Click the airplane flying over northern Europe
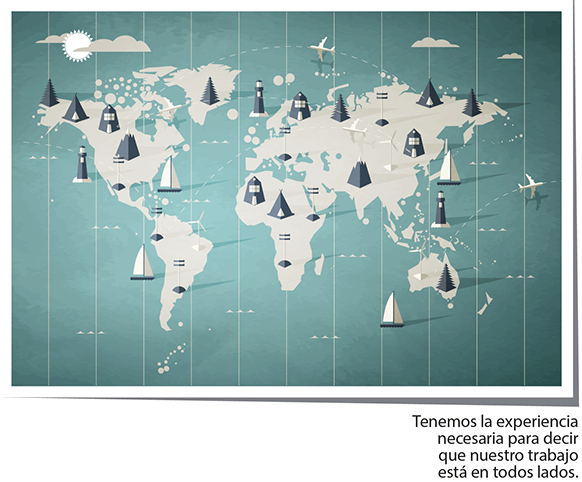582x482 pixels. (x=322, y=47)
